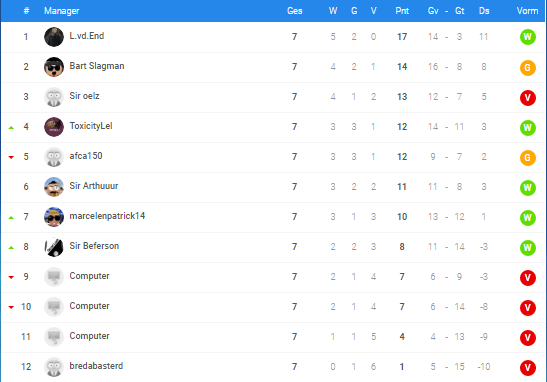Click orange G form badge for Bart Slagman

click(x=527, y=67)
